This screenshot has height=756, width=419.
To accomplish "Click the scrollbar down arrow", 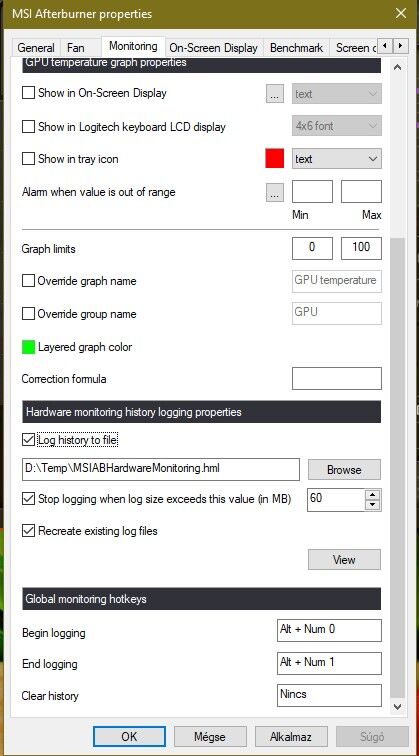I will coord(397,706).
